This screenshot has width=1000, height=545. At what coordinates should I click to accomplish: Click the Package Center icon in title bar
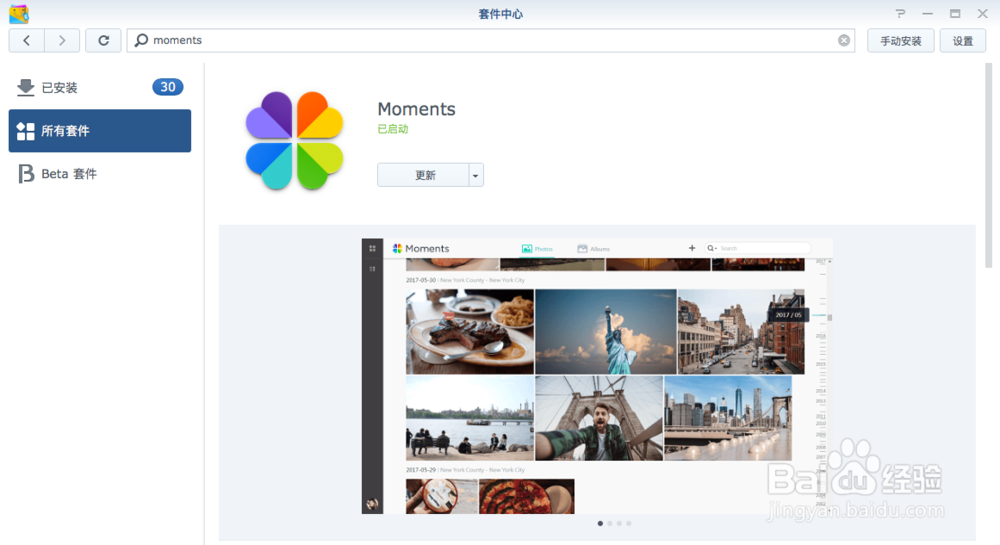pyautogui.click(x=19, y=13)
